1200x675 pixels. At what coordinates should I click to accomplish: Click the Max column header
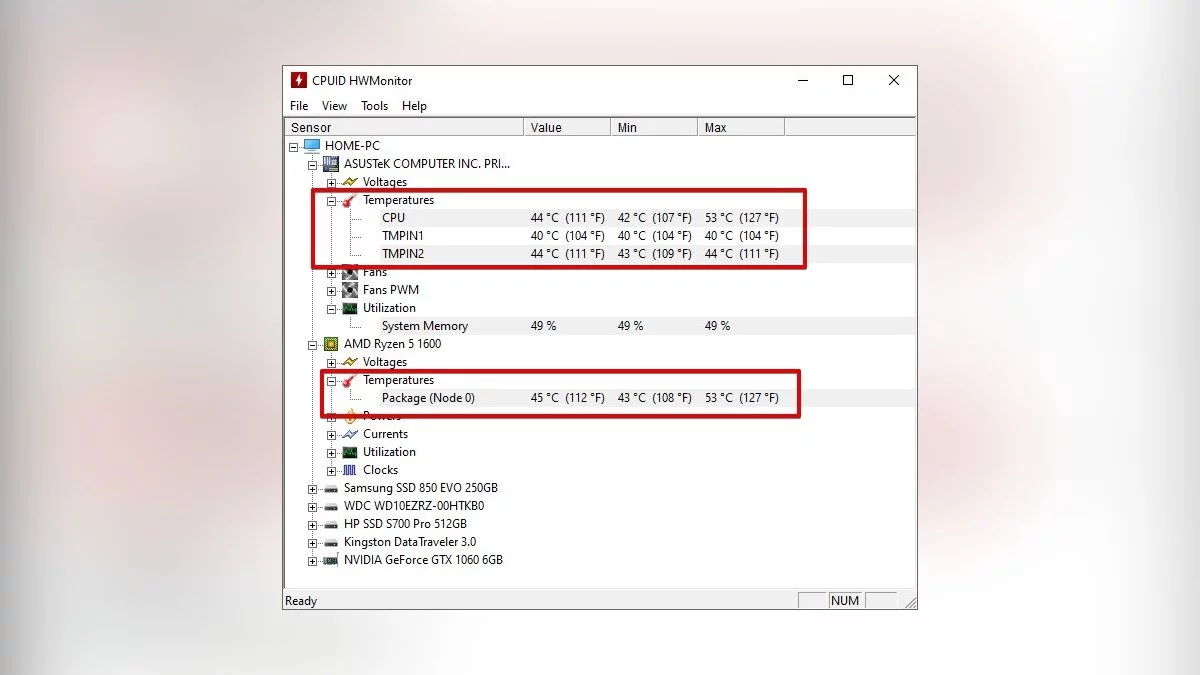[741, 127]
